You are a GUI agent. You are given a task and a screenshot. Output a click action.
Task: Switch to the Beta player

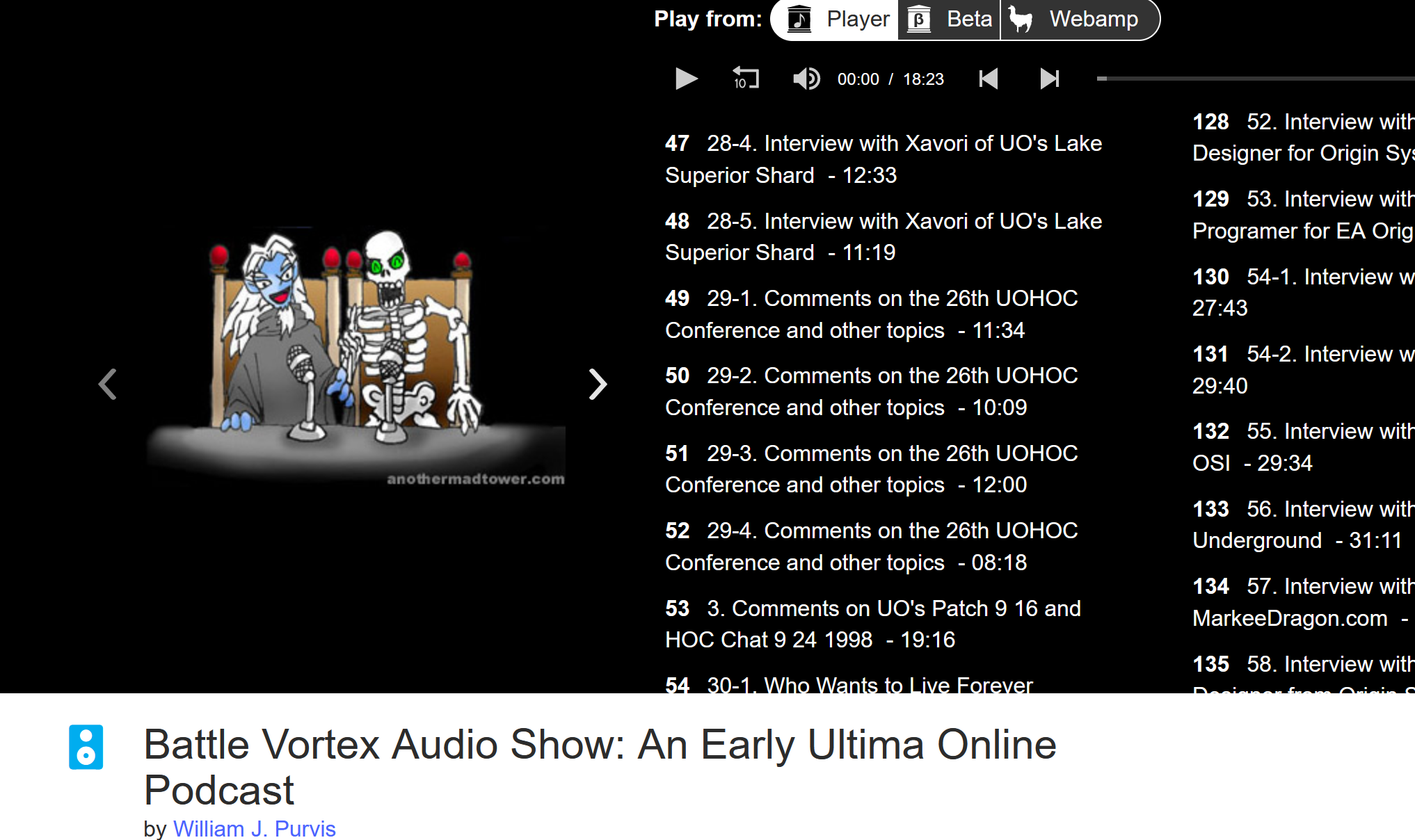coord(950,19)
